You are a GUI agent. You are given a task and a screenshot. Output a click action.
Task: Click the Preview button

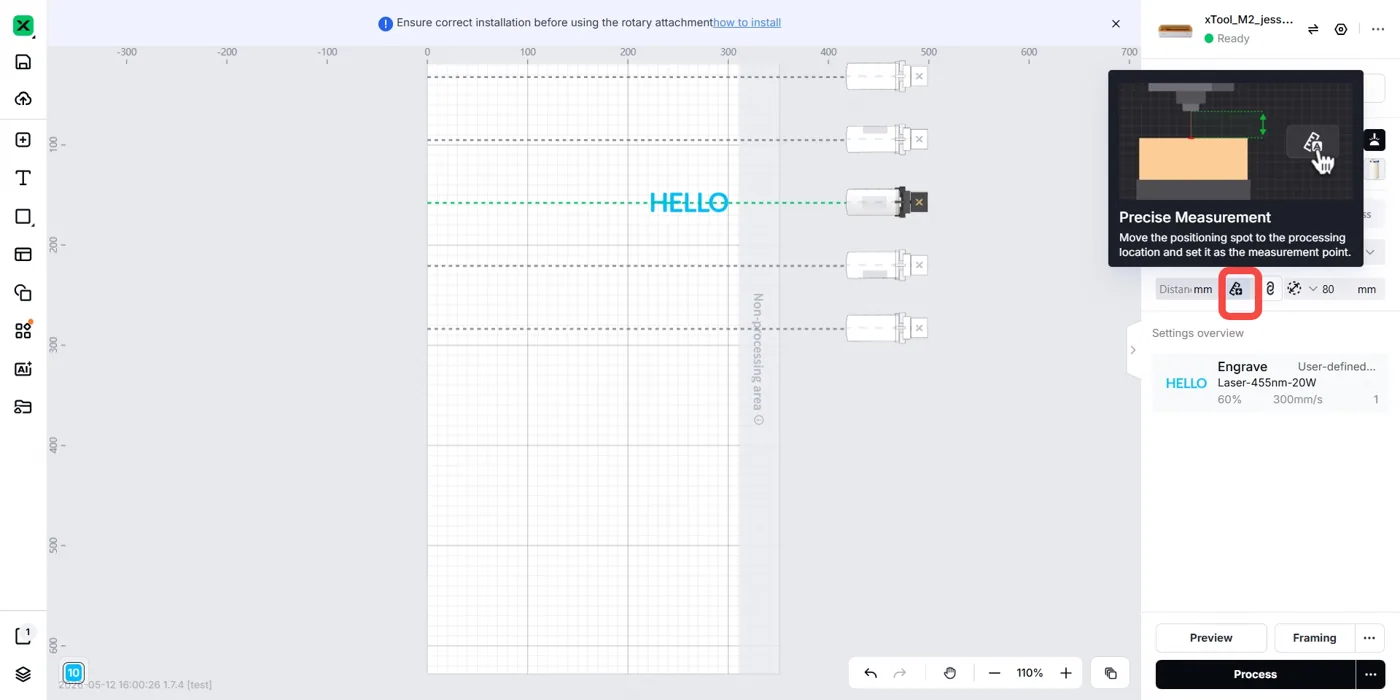(1211, 638)
